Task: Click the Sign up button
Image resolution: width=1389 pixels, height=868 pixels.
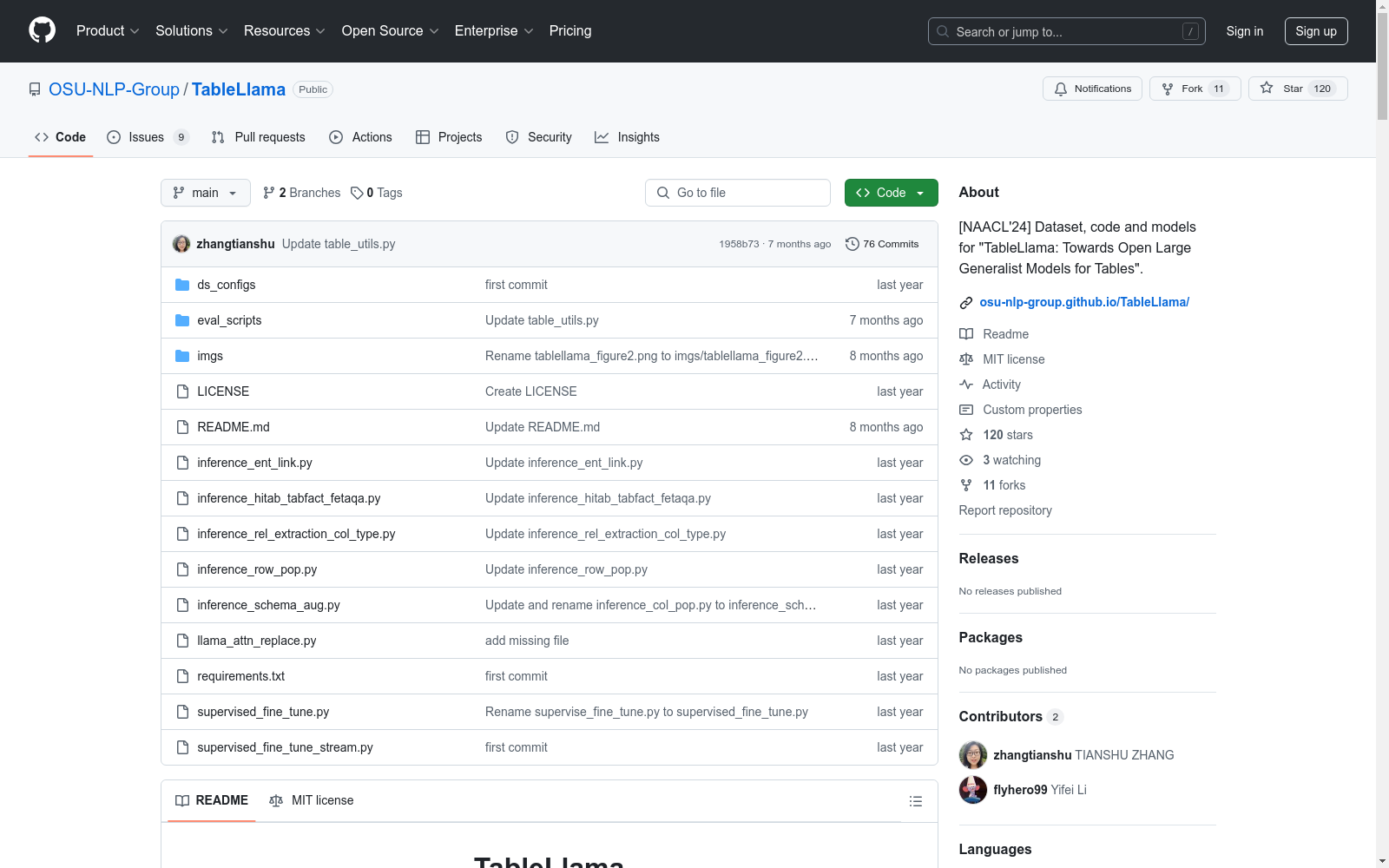Action: [1316, 31]
